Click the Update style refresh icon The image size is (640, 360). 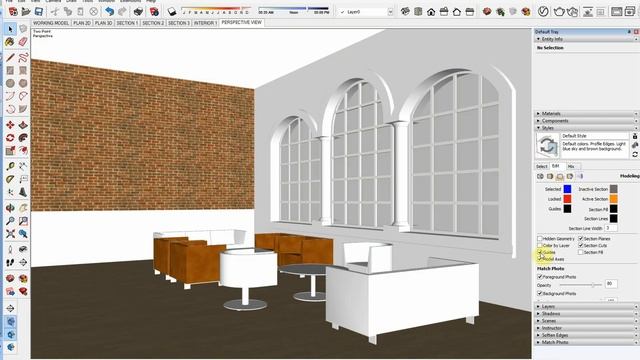coord(635,154)
